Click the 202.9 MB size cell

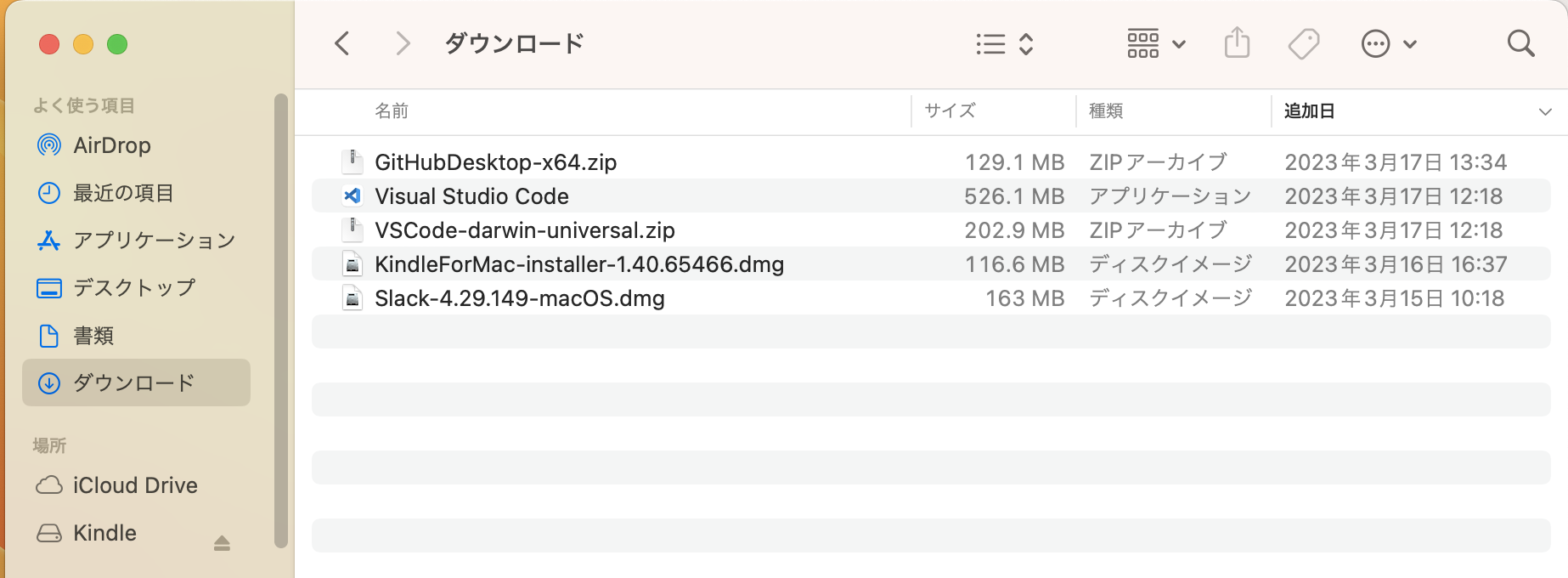point(1014,230)
